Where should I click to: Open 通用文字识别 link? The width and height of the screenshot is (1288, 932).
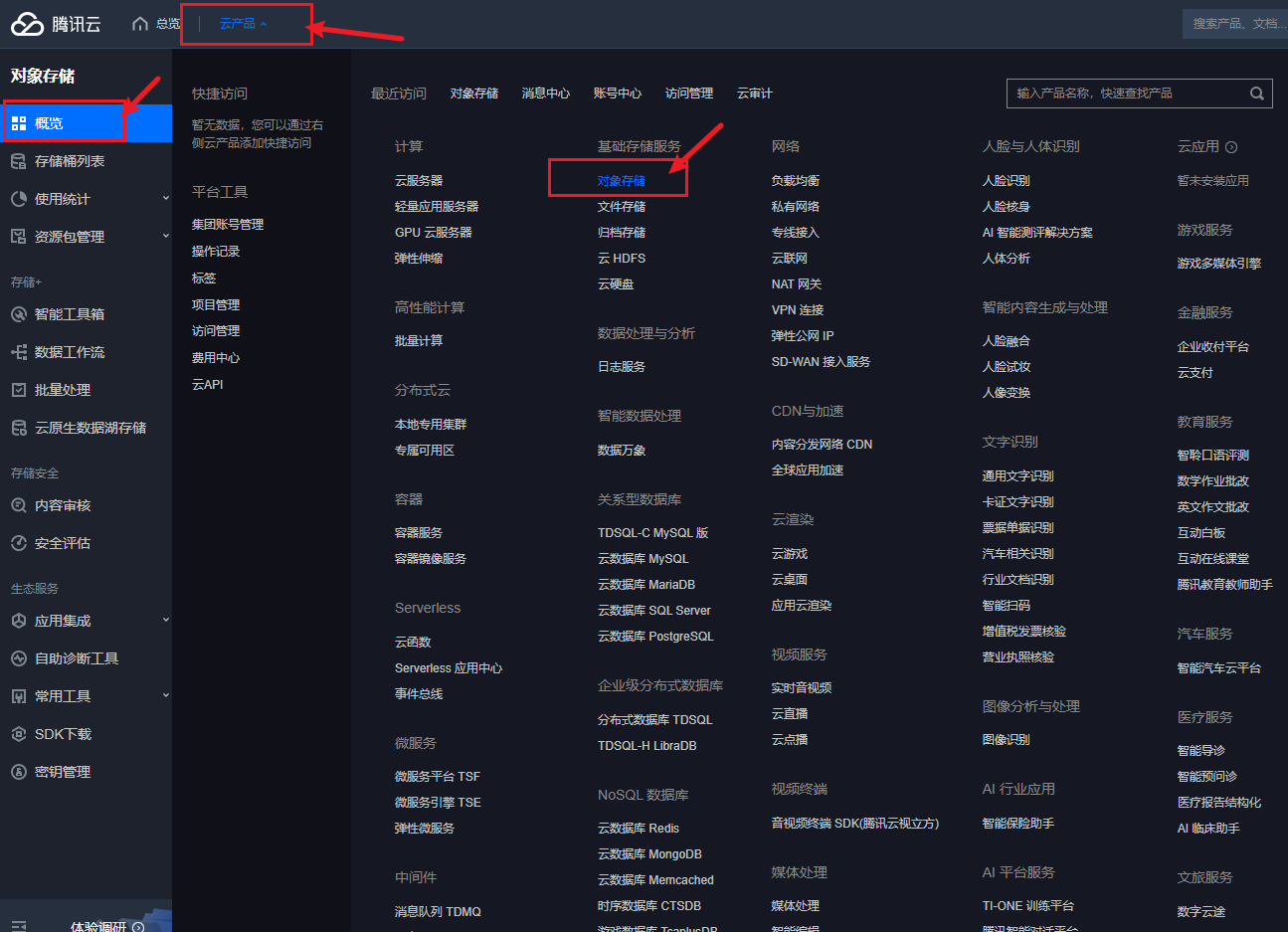[1018, 476]
